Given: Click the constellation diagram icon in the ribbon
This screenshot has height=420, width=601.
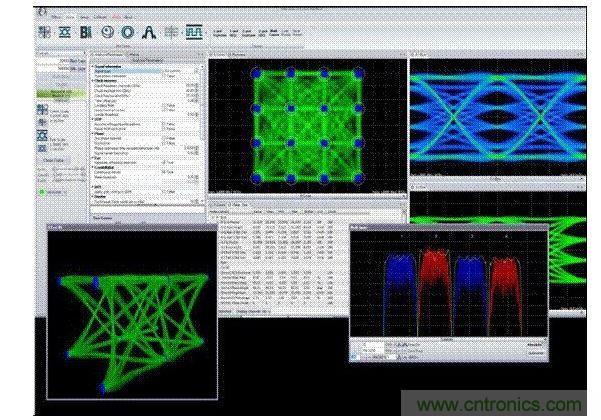Looking at the screenshot, I should (43, 31).
